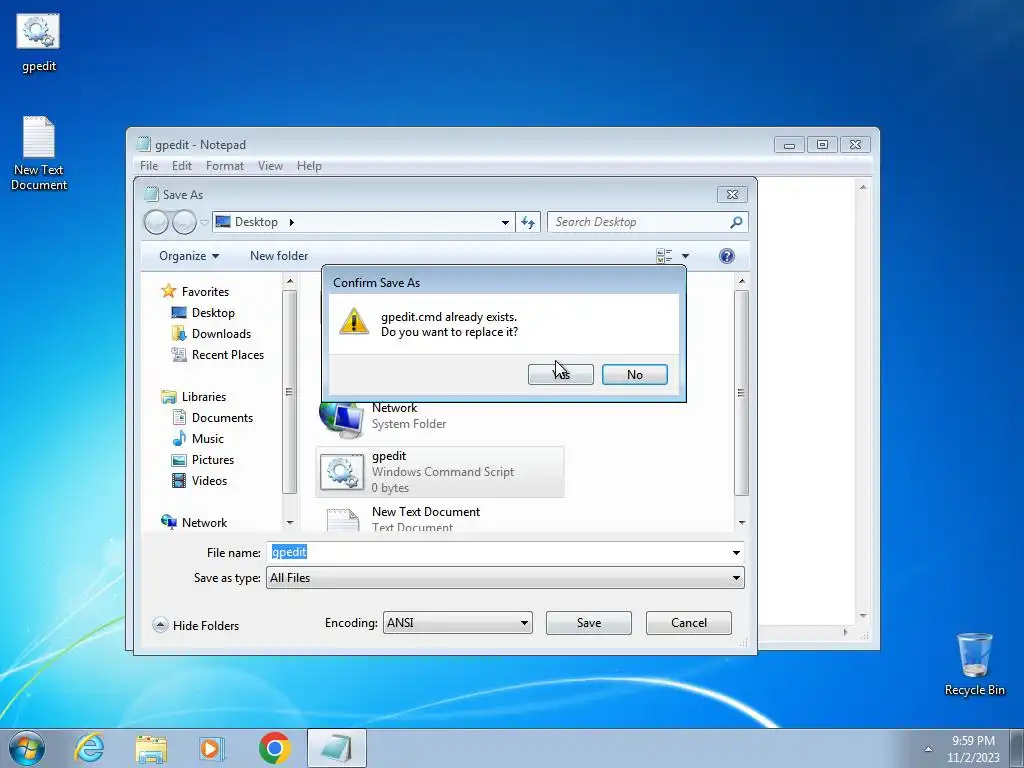Viewport: 1024px width, 768px height.
Task: Select Recent Places in the navigation pane
Action: click(x=227, y=355)
